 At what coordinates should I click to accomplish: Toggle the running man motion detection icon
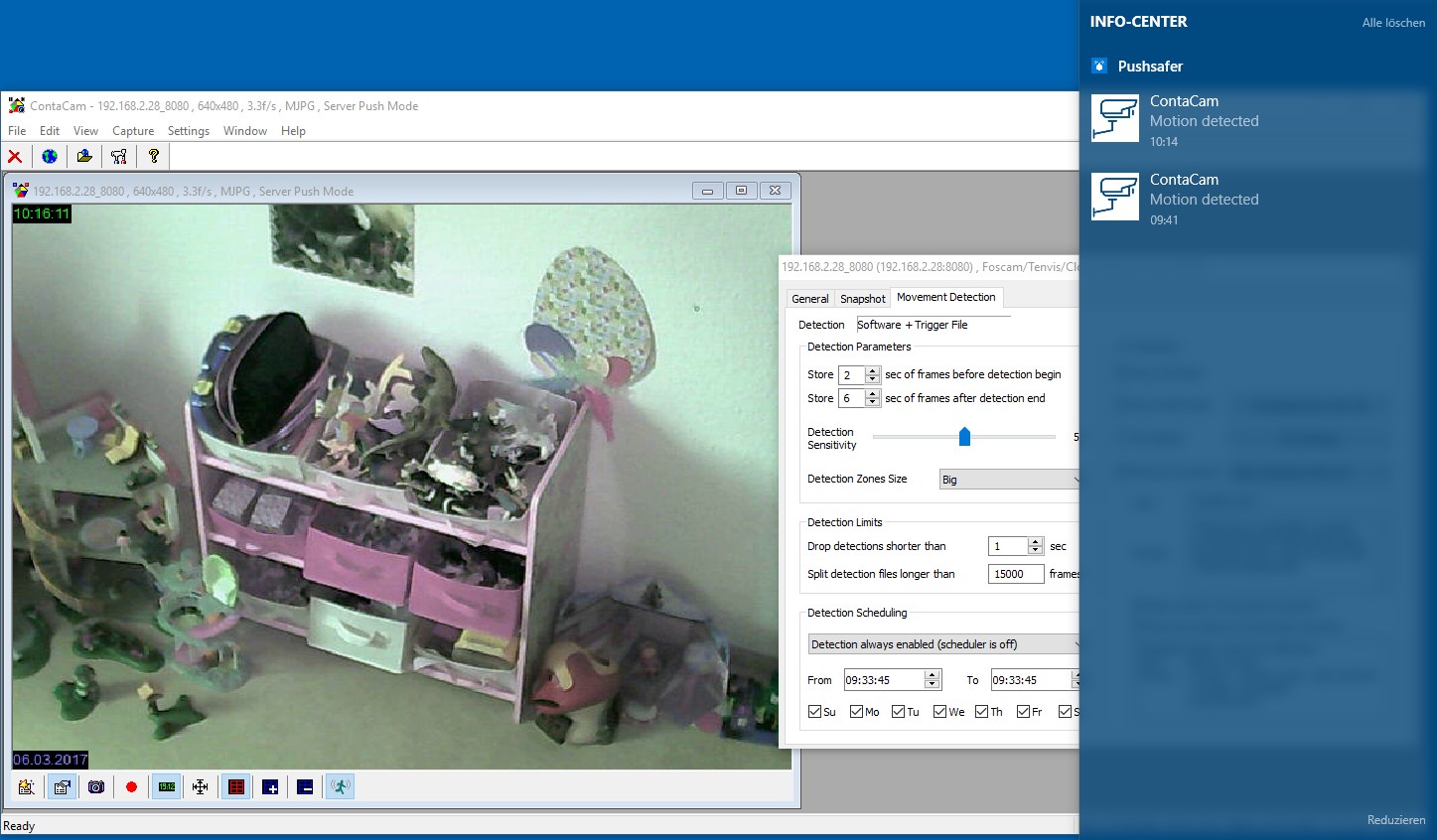click(341, 787)
